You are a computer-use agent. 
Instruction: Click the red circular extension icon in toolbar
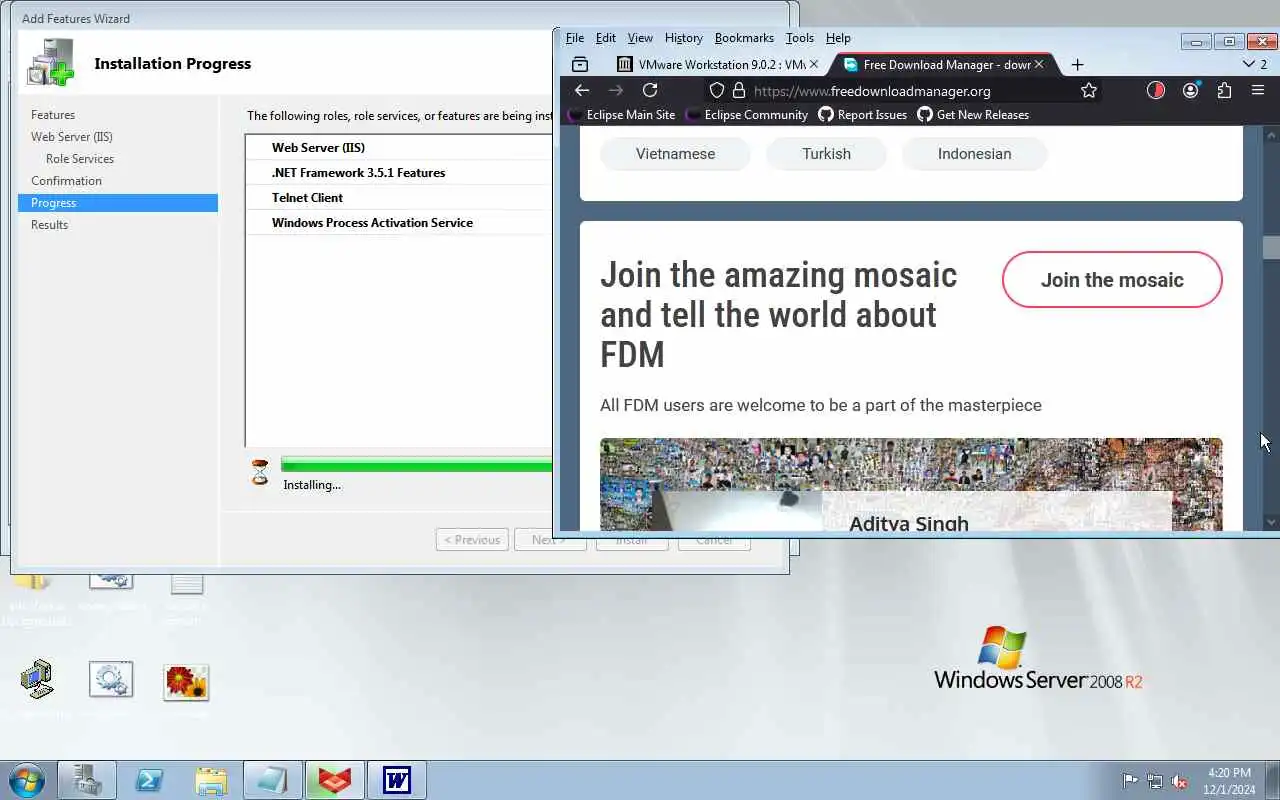(x=1155, y=90)
